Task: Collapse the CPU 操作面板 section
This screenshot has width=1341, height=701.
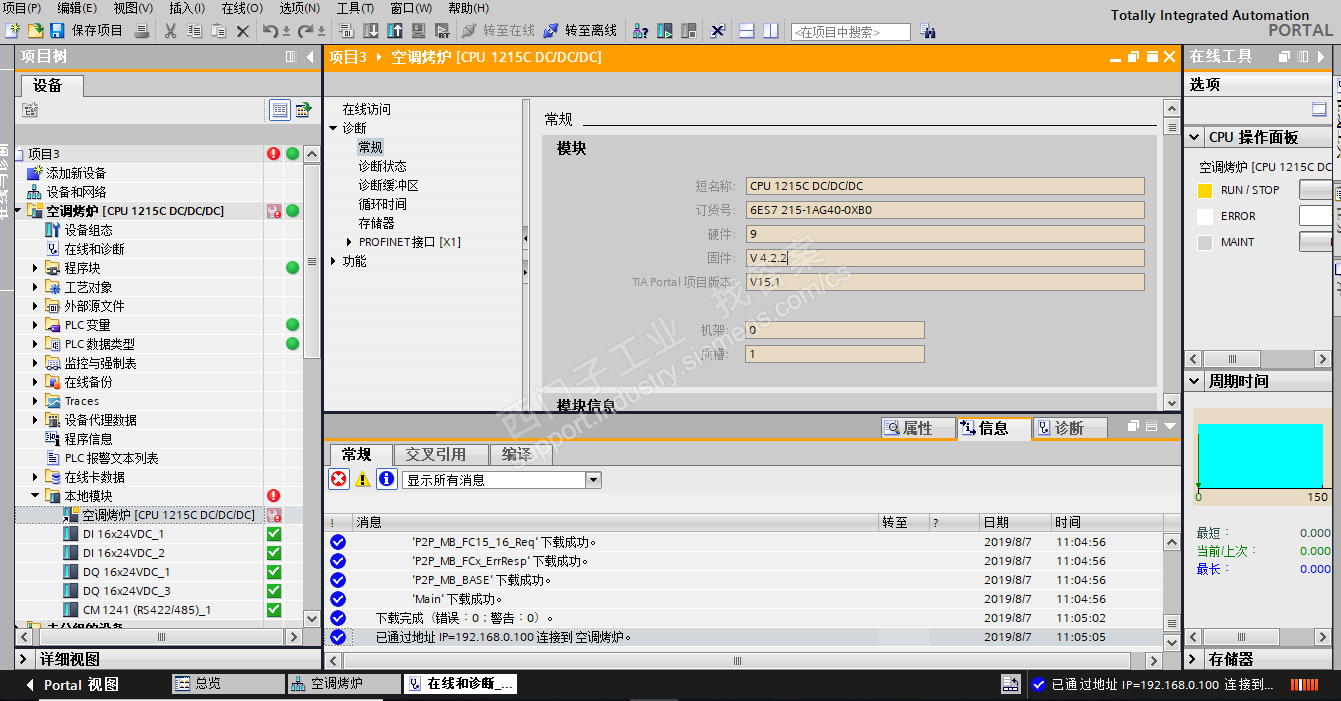Action: (1195, 137)
